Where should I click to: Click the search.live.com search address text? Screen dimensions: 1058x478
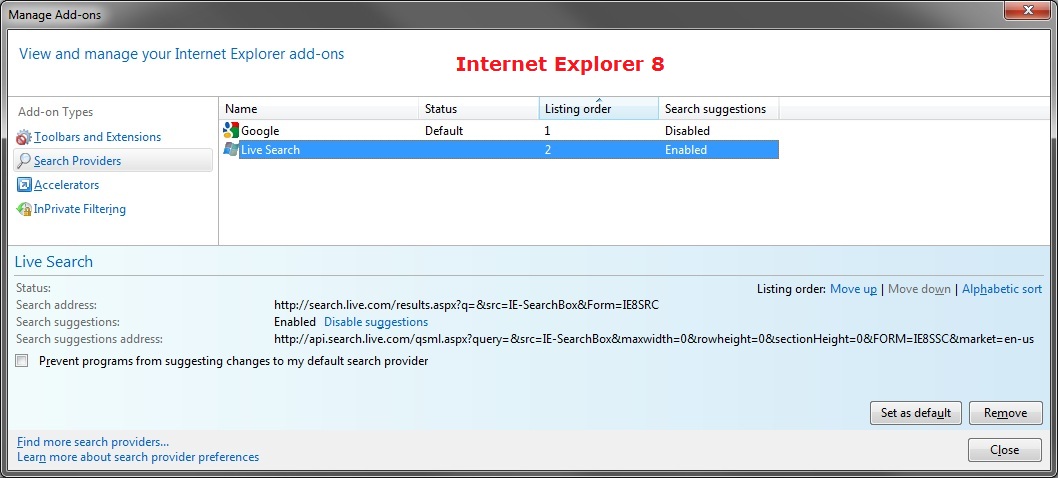[x=466, y=305]
